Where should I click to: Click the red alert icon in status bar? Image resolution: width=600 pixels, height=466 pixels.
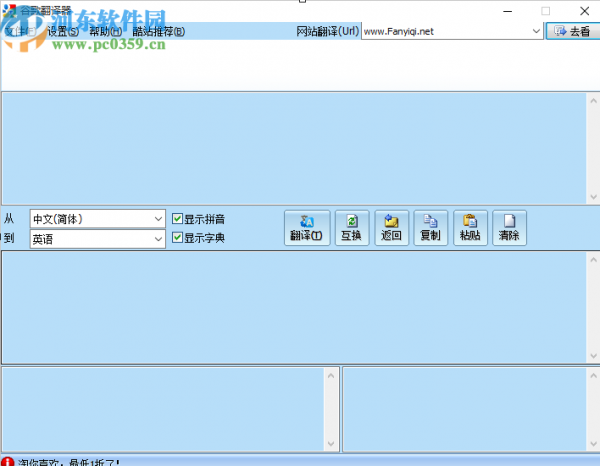(x=8, y=461)
